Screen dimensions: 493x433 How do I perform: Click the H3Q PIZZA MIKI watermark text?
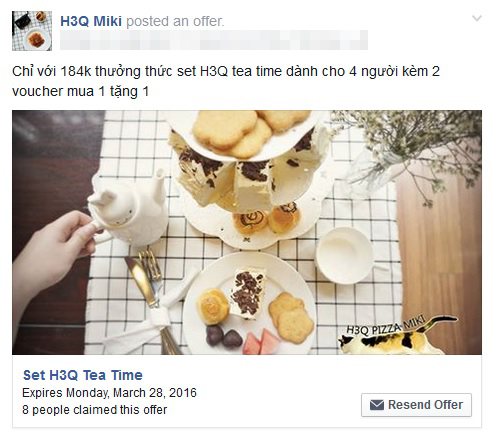click(x=386, y=325)
